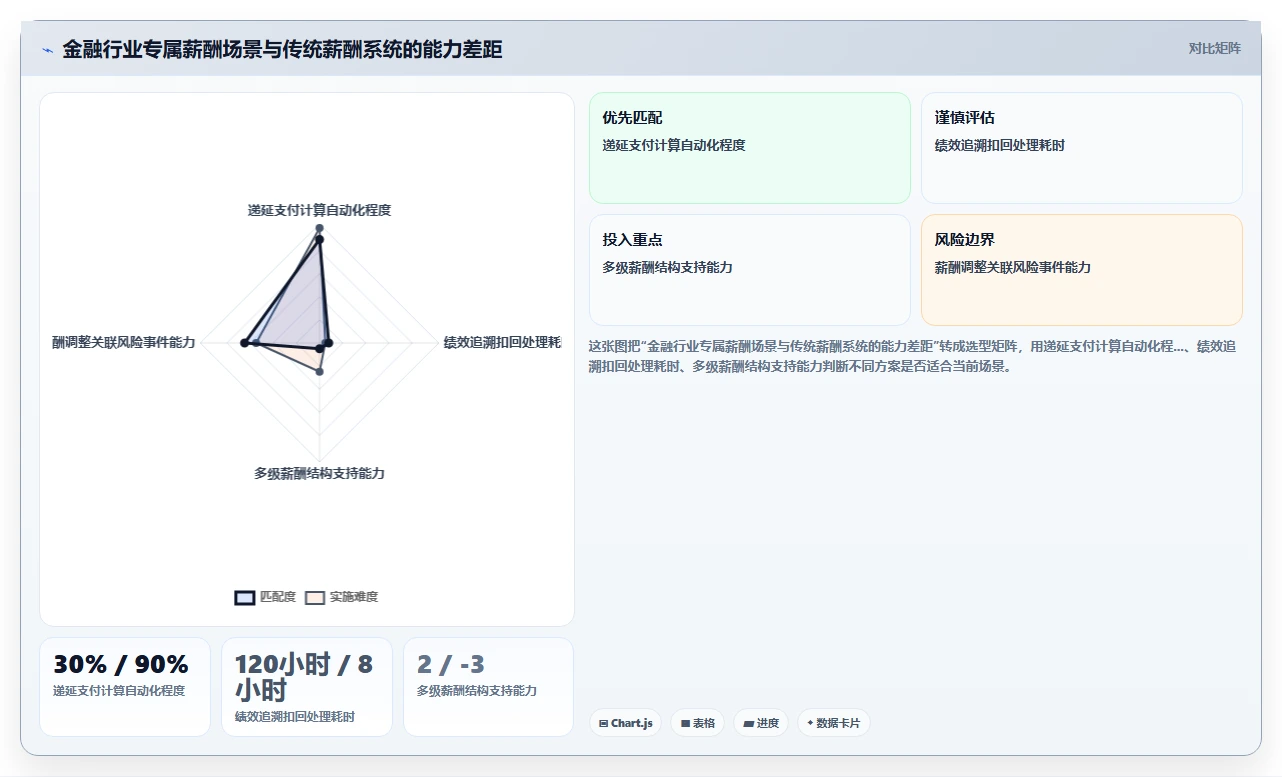Open the 谨慎评估 card
Viewport: 1282px width, 777px height.
pyautogui.click(x=1082, y=148)
